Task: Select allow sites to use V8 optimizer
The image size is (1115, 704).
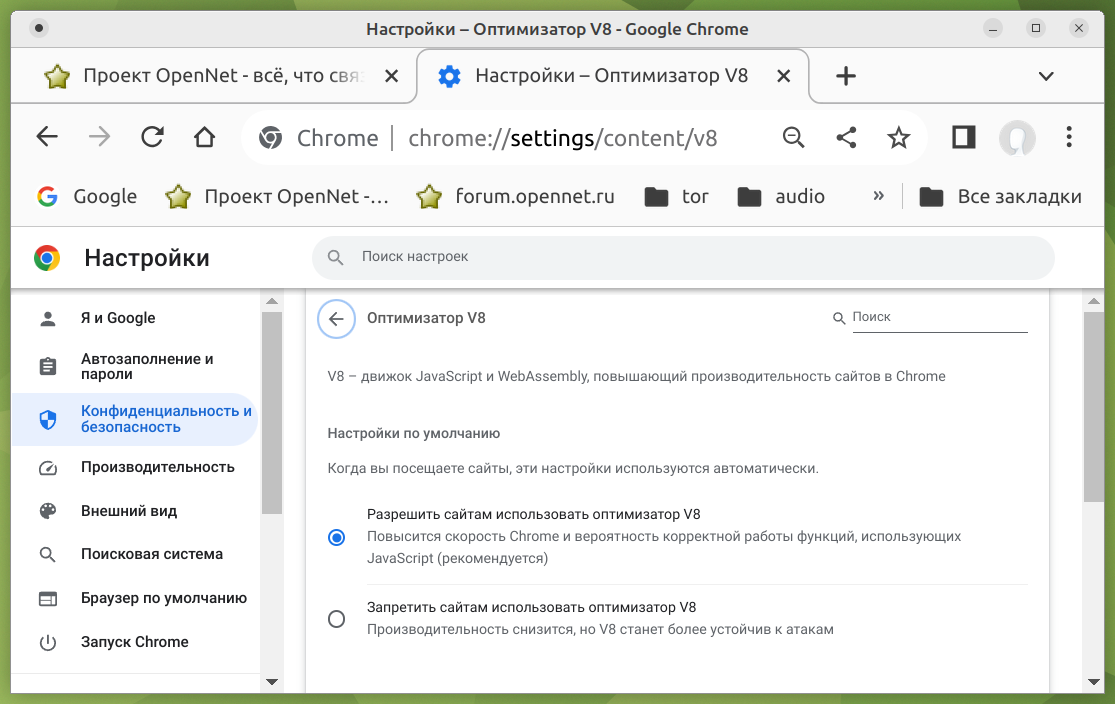Action: click(337, 537)
